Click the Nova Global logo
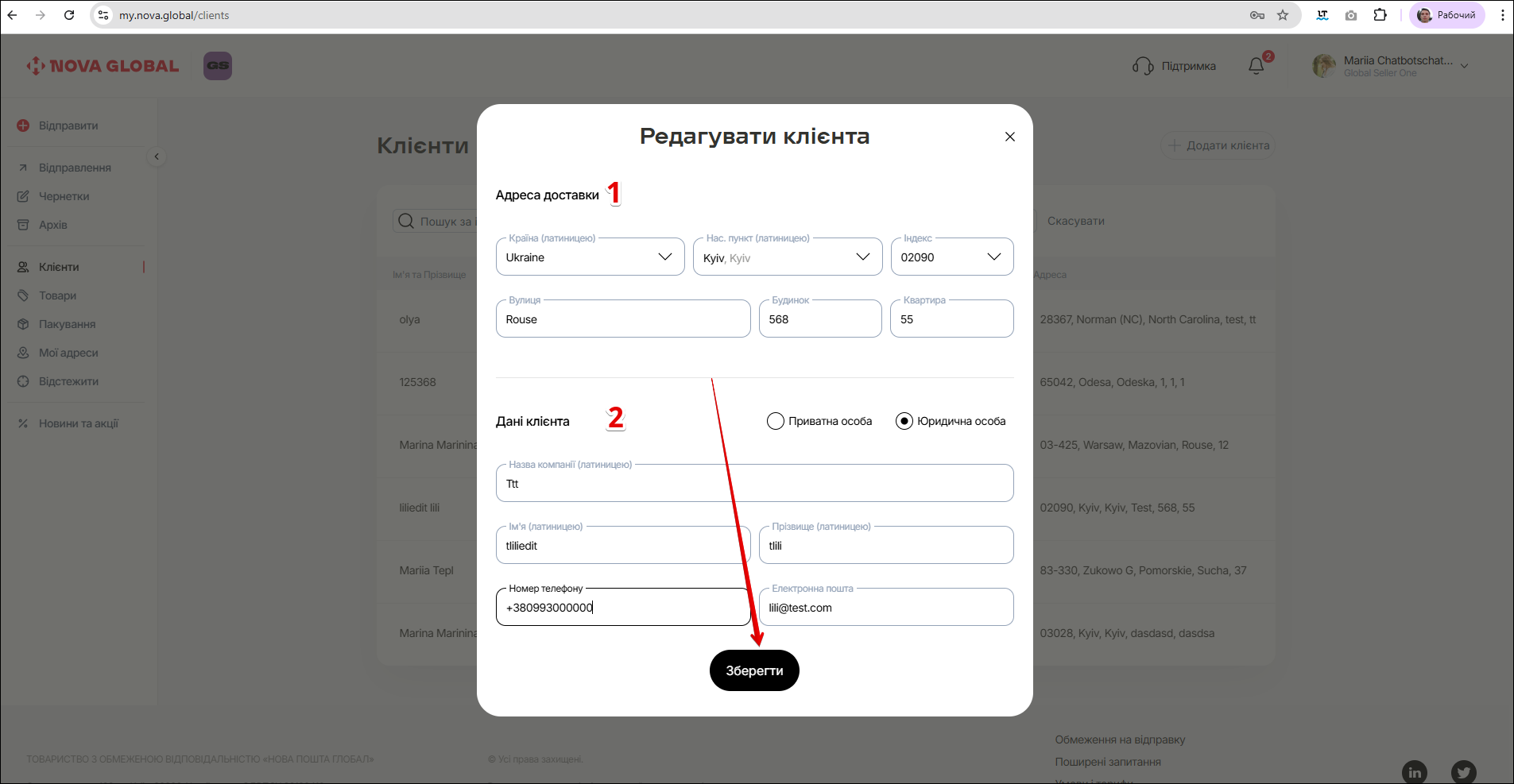The height and width of the screenshot is (784, 1514). [x=103, y=66]
